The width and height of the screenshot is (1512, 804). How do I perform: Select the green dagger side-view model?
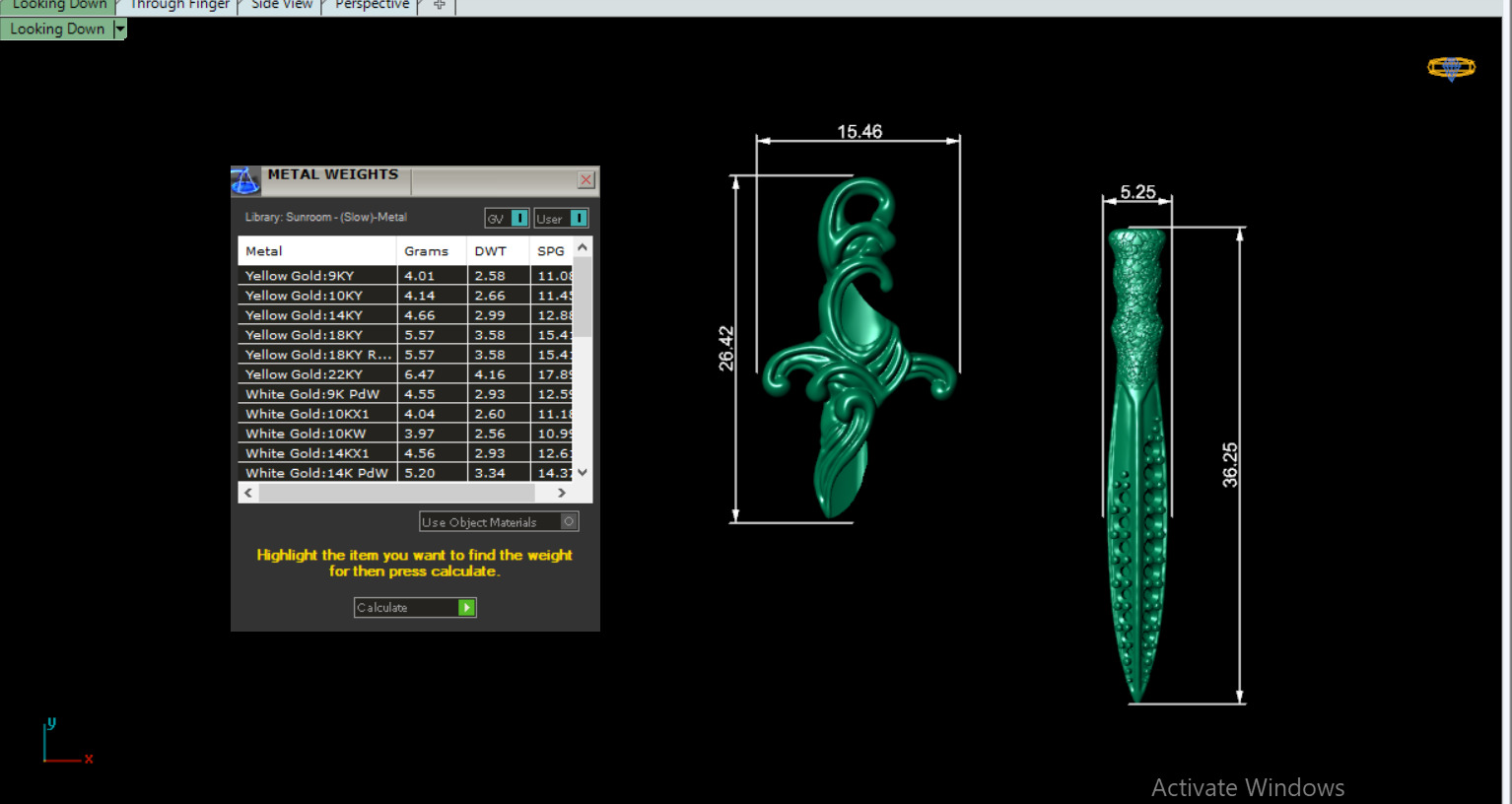point(1136,463)
